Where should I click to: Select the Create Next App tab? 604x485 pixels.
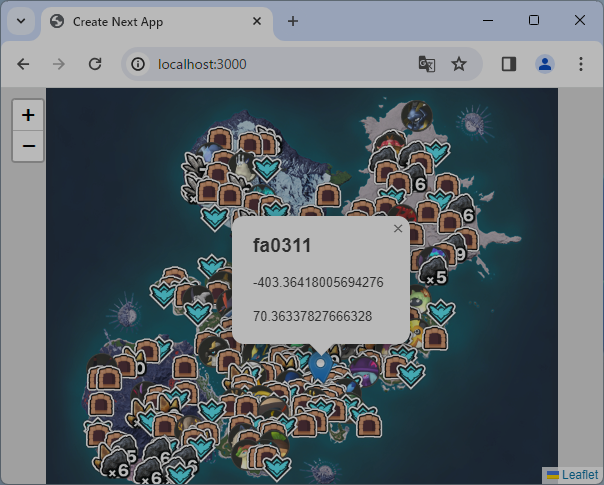click(157, 22)
